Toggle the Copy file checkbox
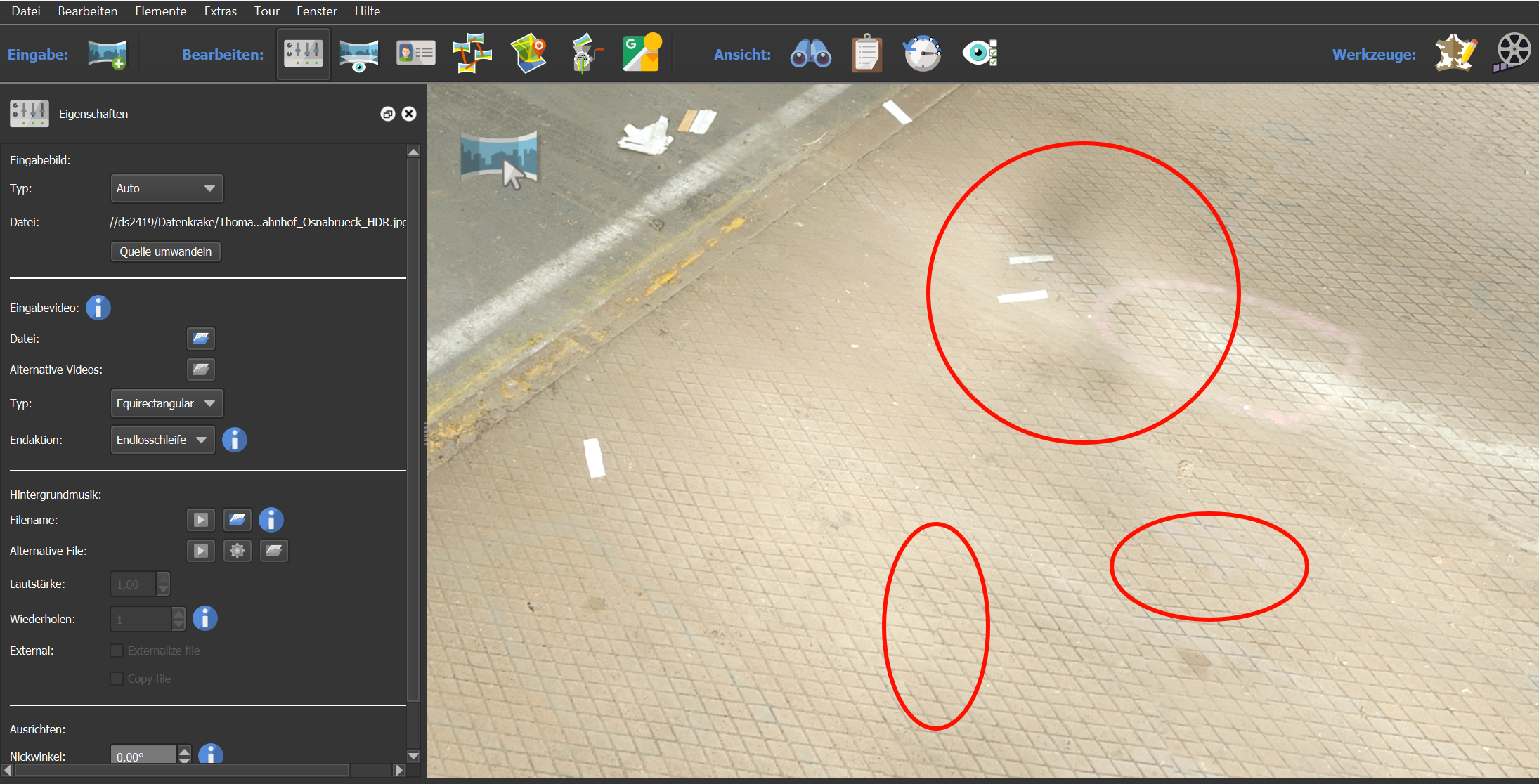The height and width of the screenshot is (784, 1539). (117, 679)
